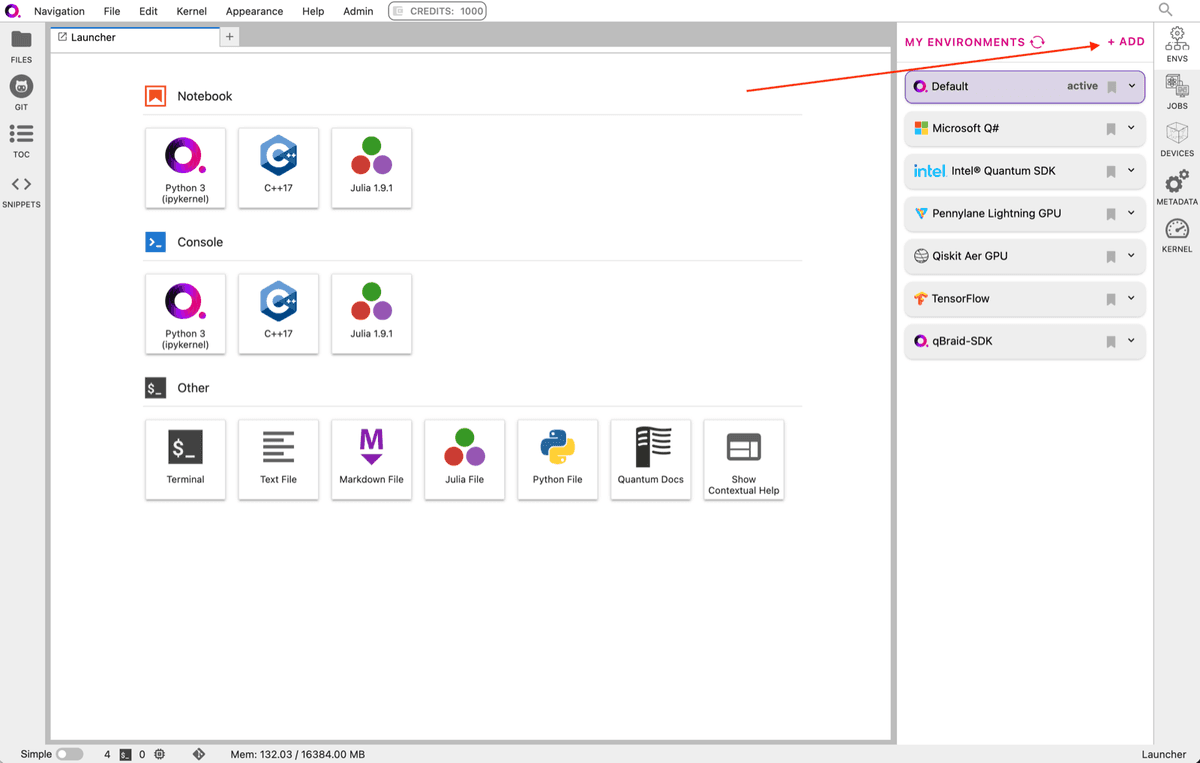Open the Devices panel icon
The width and height of the screenshot is (1200, 763).
pos(1177,139)
